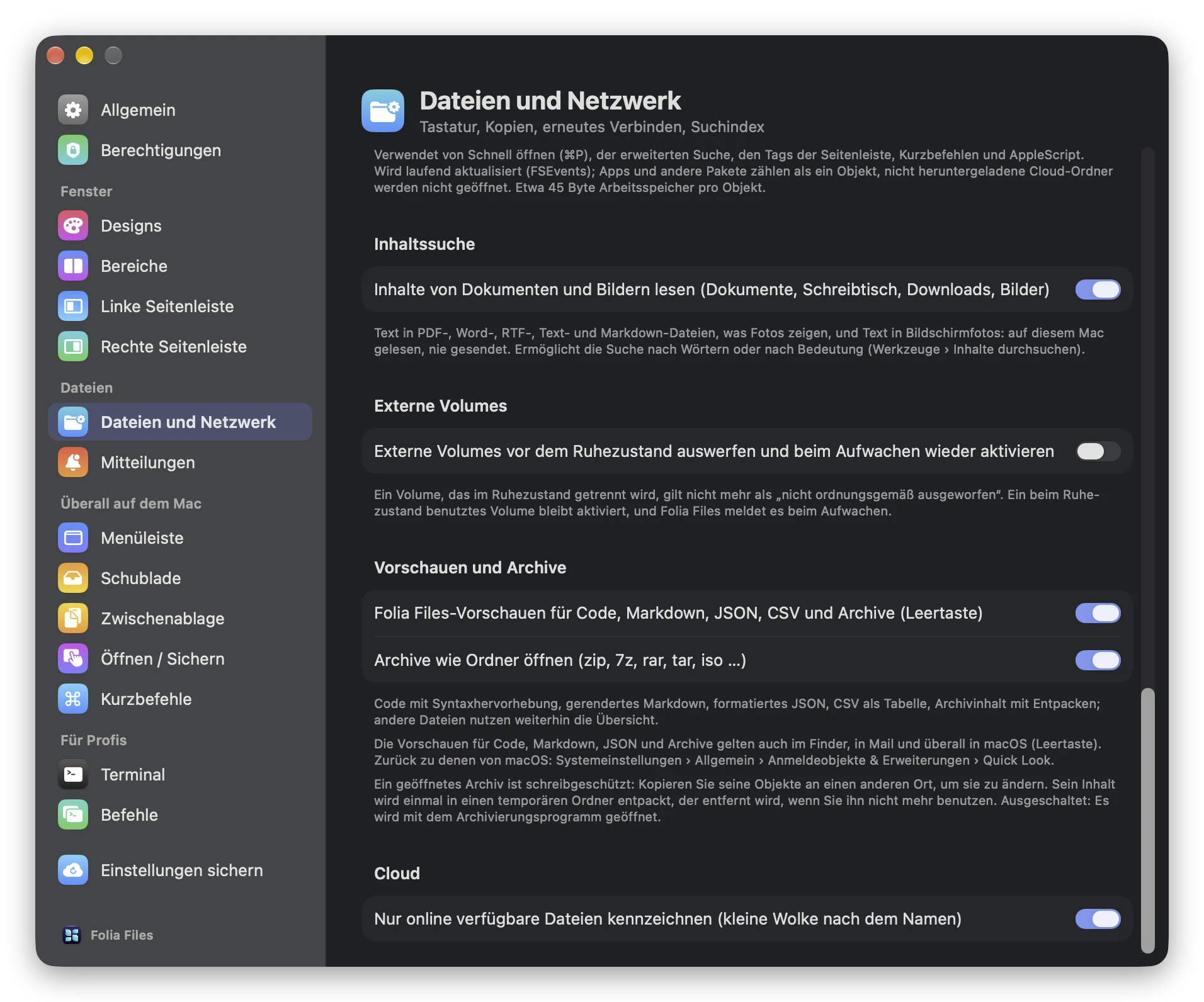1204x1002 pixels.
Task: Select the Linke Seitenleiste icon
Action: tap(73, 307)
